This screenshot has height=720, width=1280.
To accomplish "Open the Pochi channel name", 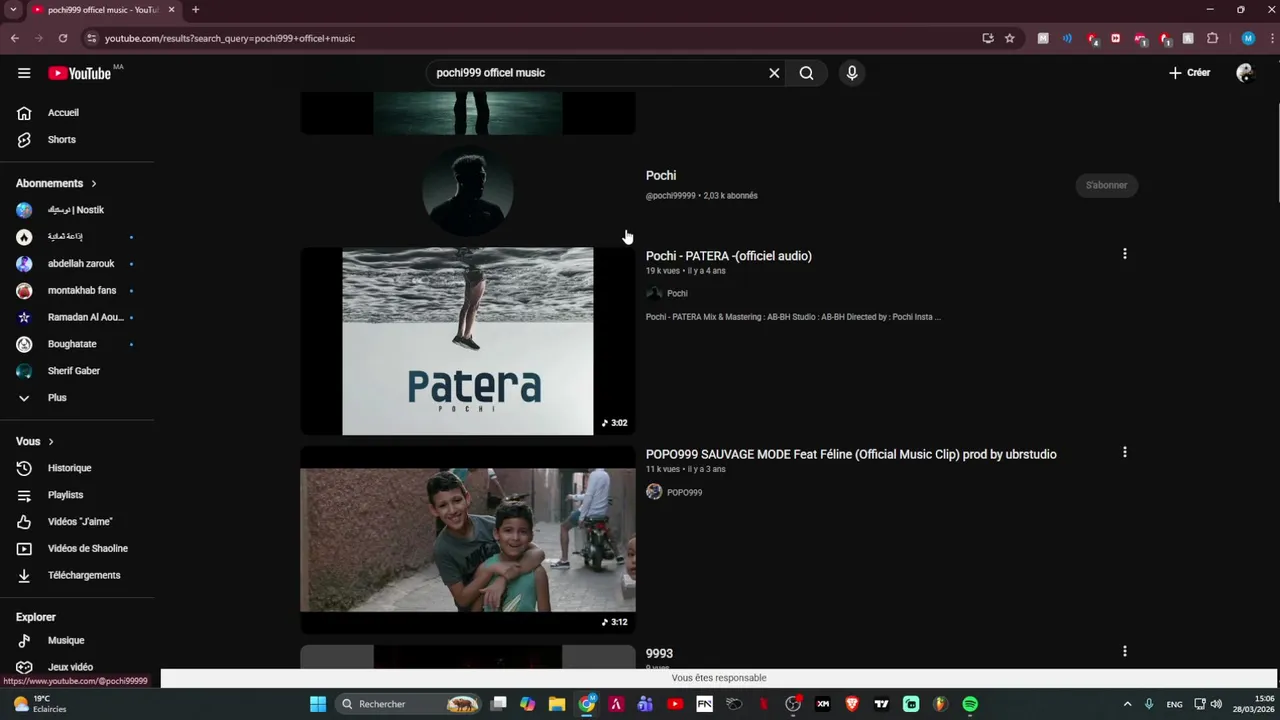I will pos(661,176).
